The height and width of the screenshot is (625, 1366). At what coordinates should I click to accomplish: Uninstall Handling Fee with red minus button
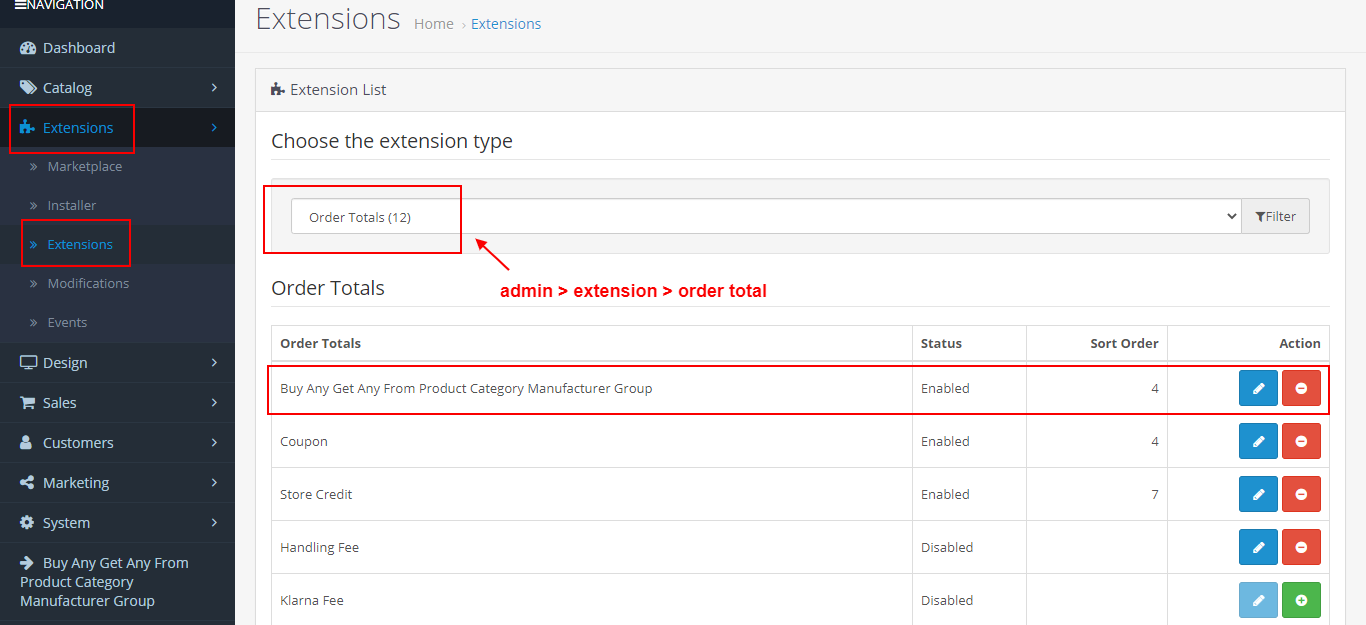[x=1301, y=547]
